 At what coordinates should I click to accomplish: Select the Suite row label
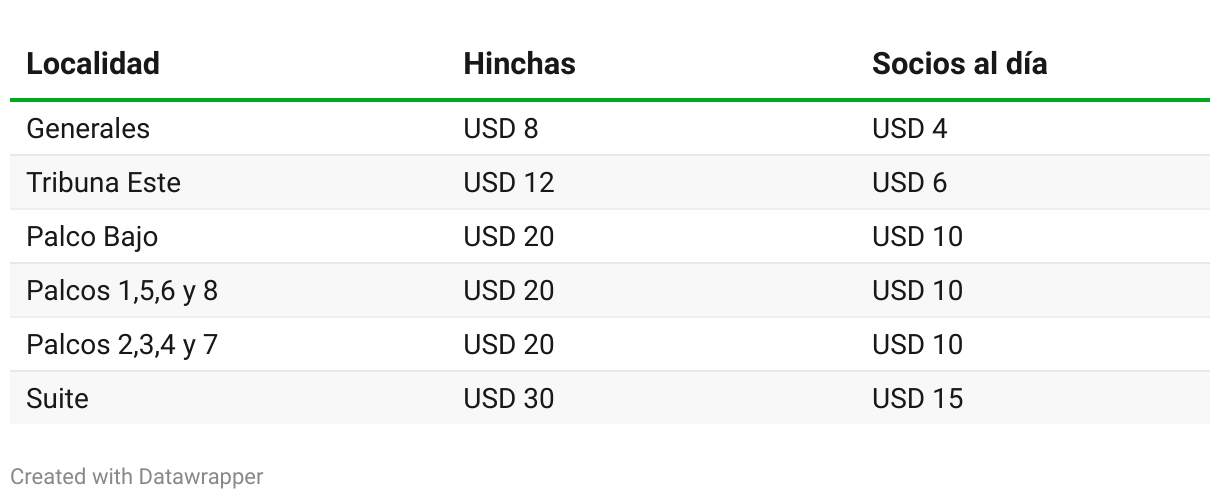(x=57, y=399)
